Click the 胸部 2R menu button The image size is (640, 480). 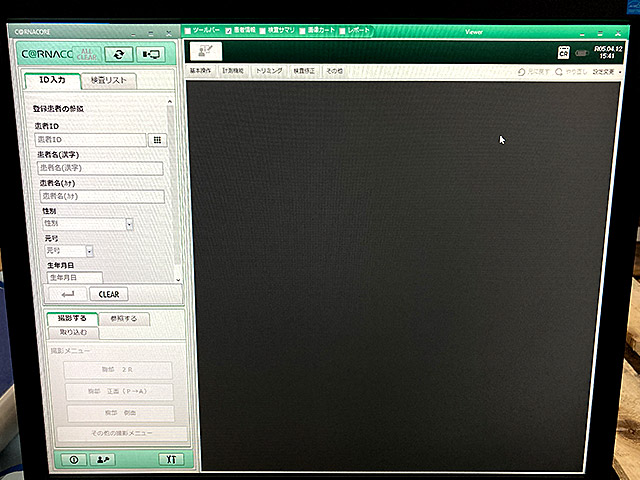[118, 370]
